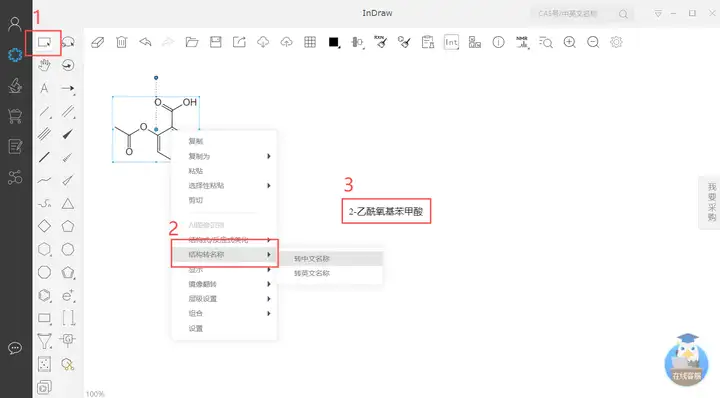This screenshot has height=398, width=720.
Task: Expand the 组合 submenu
Action: pos(224,314)
